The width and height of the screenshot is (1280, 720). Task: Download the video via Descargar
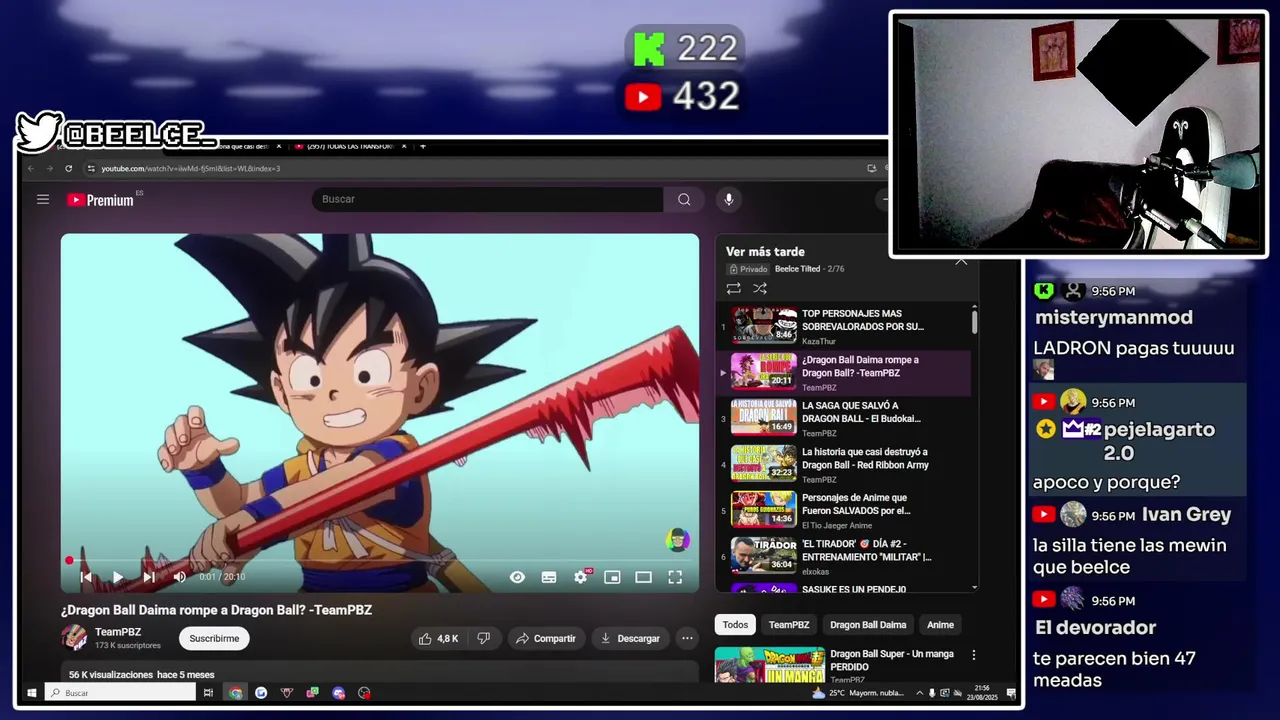click(x=630, y=638)
